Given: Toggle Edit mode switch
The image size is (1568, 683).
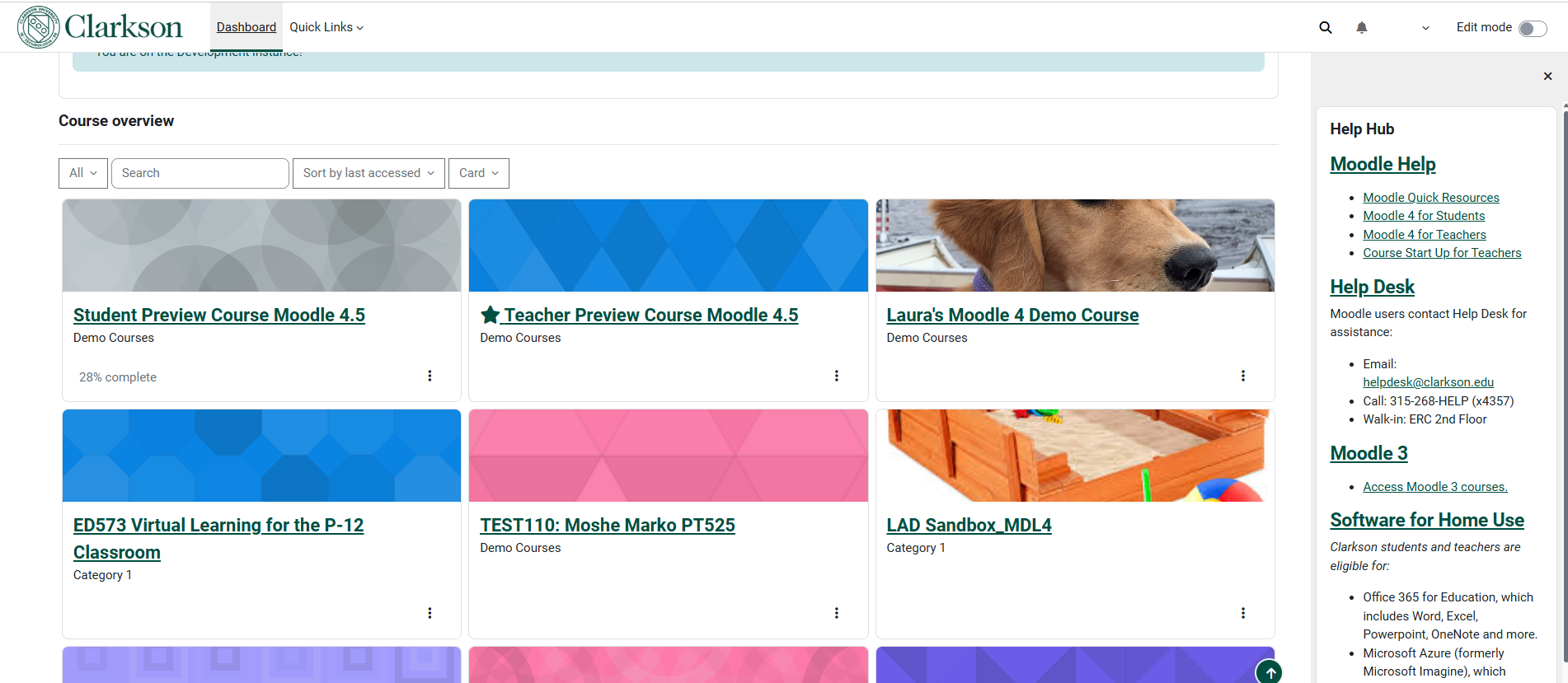Looking at the screenshot, I should coord(1533,28).
